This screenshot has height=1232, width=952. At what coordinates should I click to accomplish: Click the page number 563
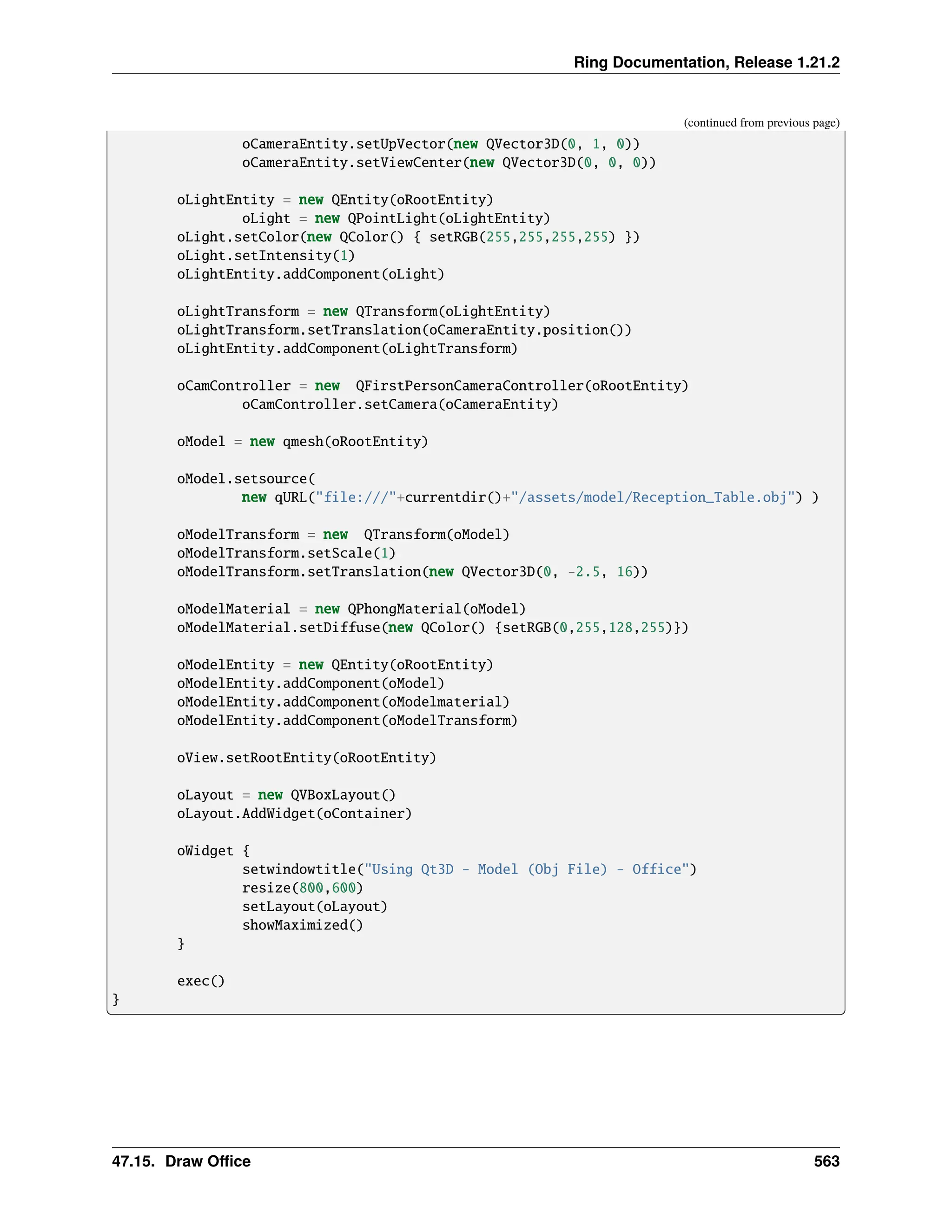(826, 1161)
